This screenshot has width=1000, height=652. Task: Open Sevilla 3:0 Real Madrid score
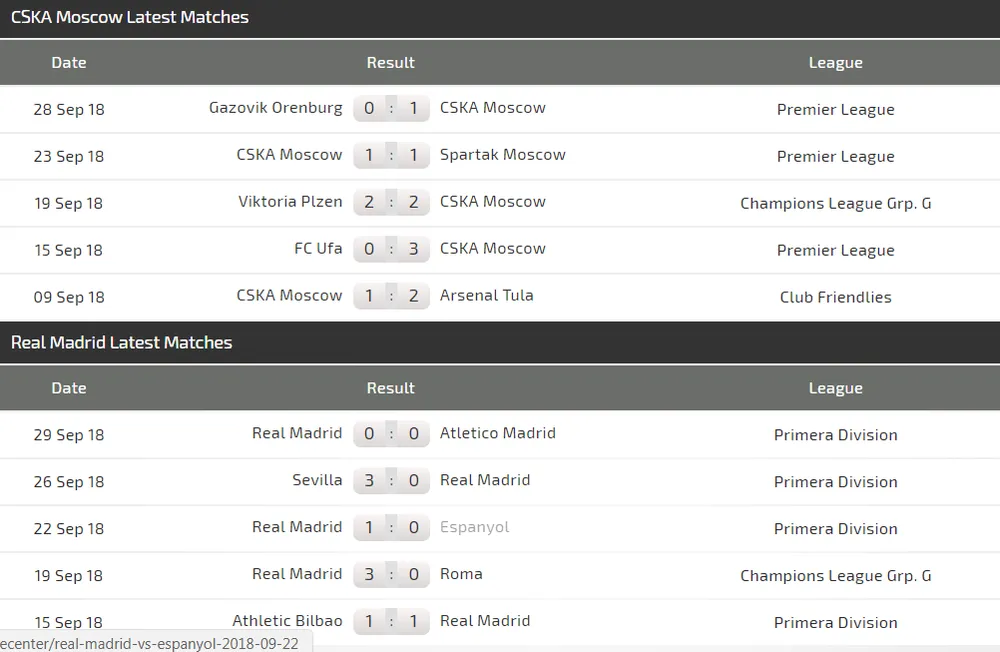click(x=391, y=481)
